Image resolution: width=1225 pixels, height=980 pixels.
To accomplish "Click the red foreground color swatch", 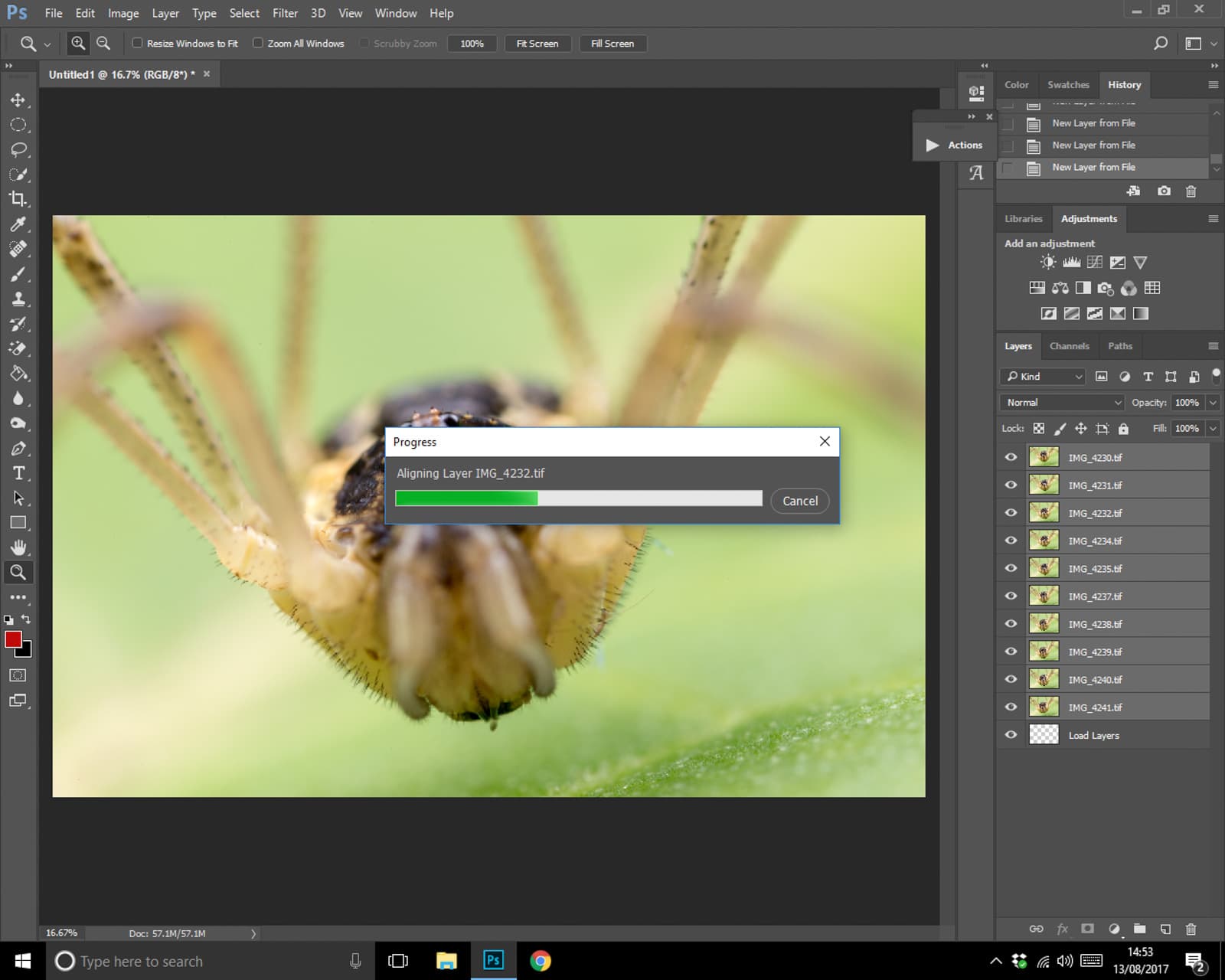I will (13, 640).
